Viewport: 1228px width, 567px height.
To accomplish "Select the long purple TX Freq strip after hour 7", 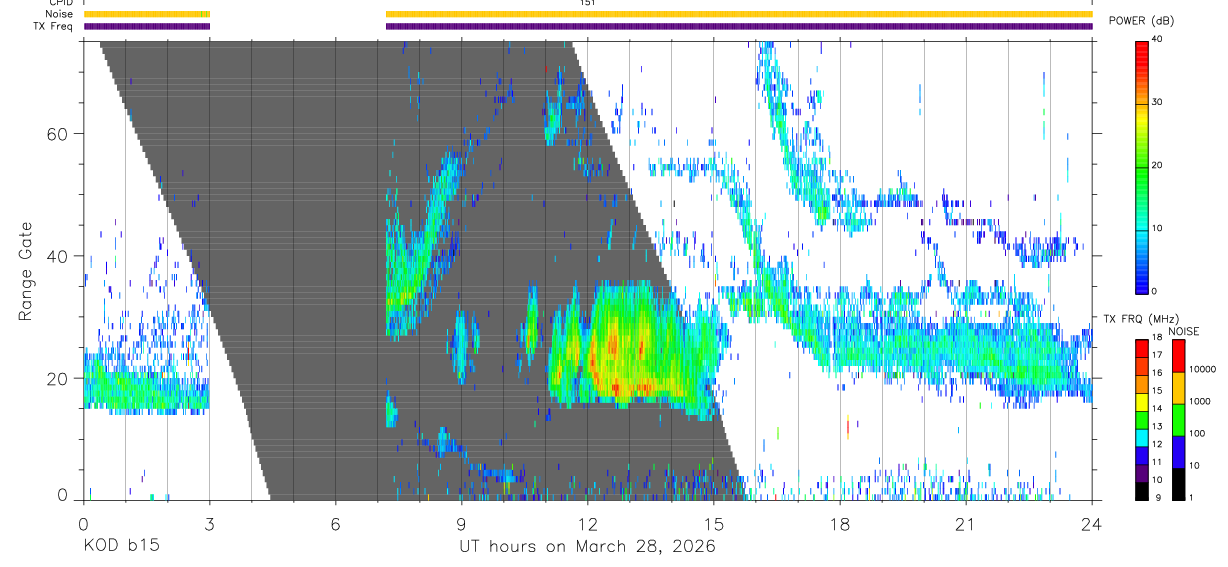I will (x=739, y=26).
